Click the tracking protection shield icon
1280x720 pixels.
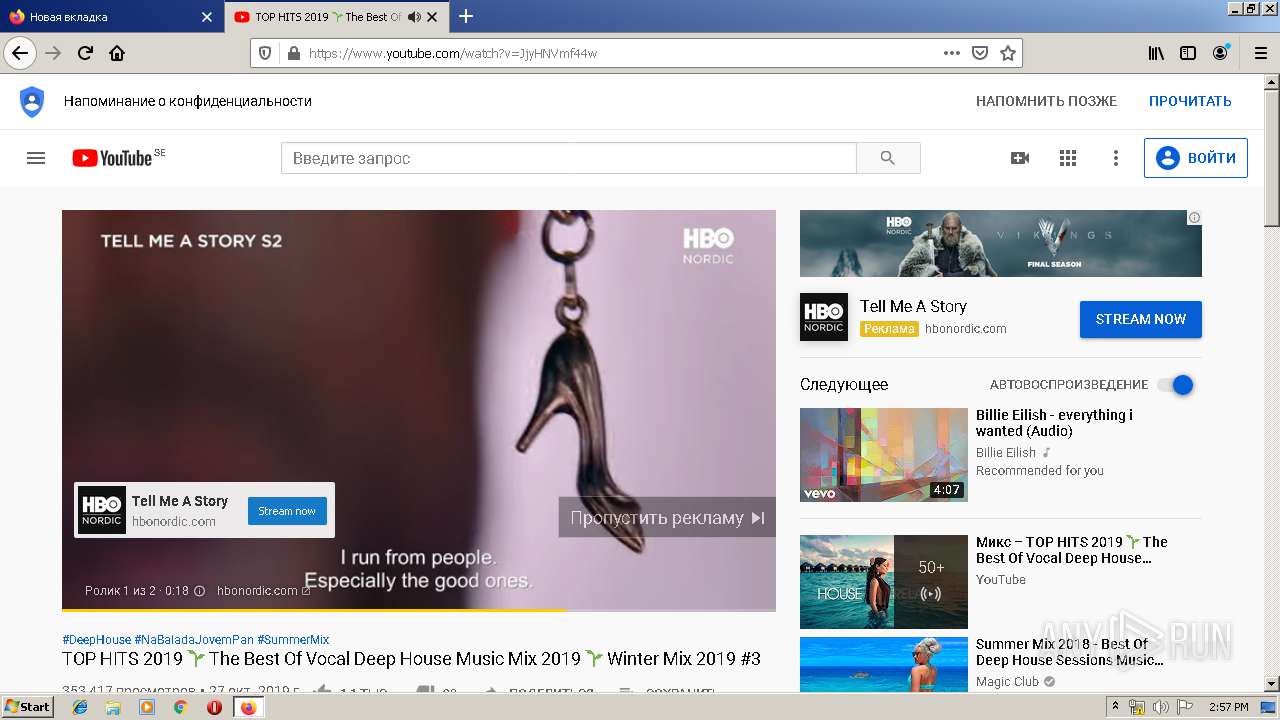265,53
